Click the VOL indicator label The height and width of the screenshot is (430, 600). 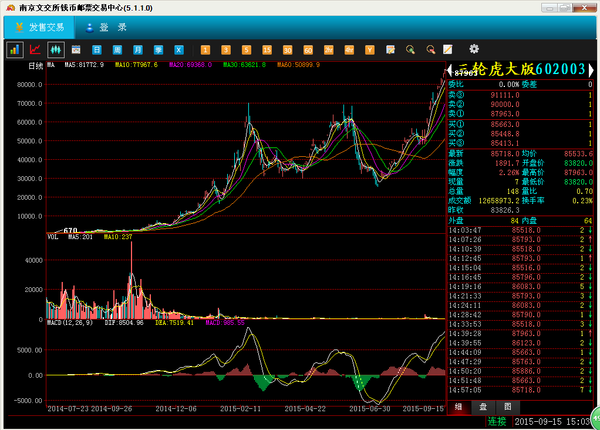pyautogui.click(x=53, y=237)
